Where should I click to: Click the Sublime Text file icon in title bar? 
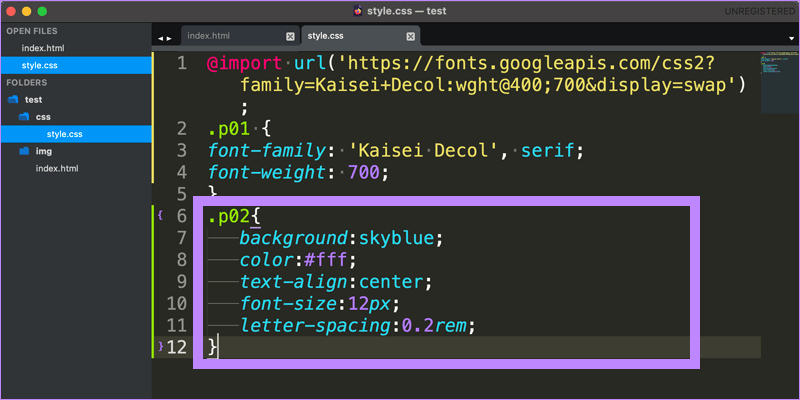point(358,10)
